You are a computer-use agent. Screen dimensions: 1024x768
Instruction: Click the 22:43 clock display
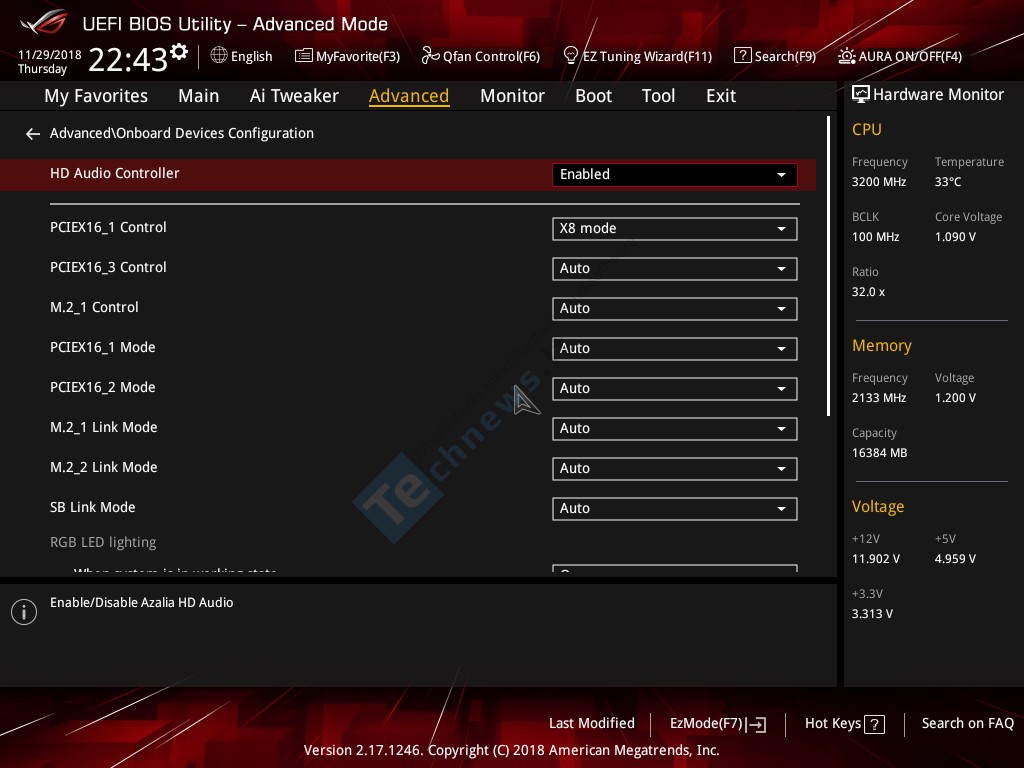pyautogui.click(x=128, y=59)
